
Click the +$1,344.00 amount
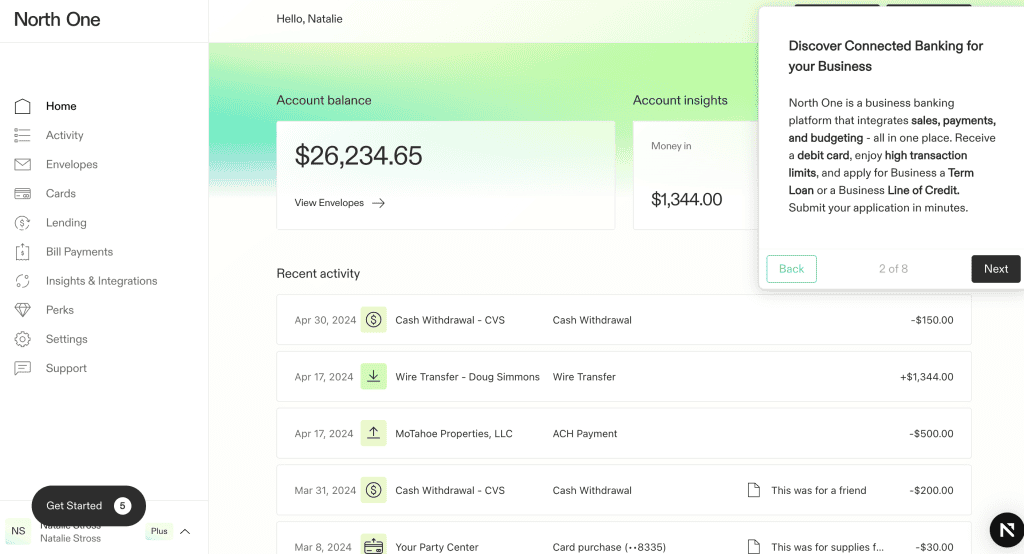coord(927,377)
